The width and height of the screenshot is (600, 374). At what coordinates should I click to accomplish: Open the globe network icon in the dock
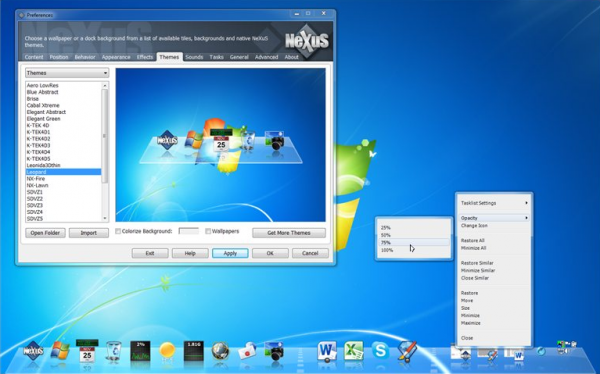220,351
